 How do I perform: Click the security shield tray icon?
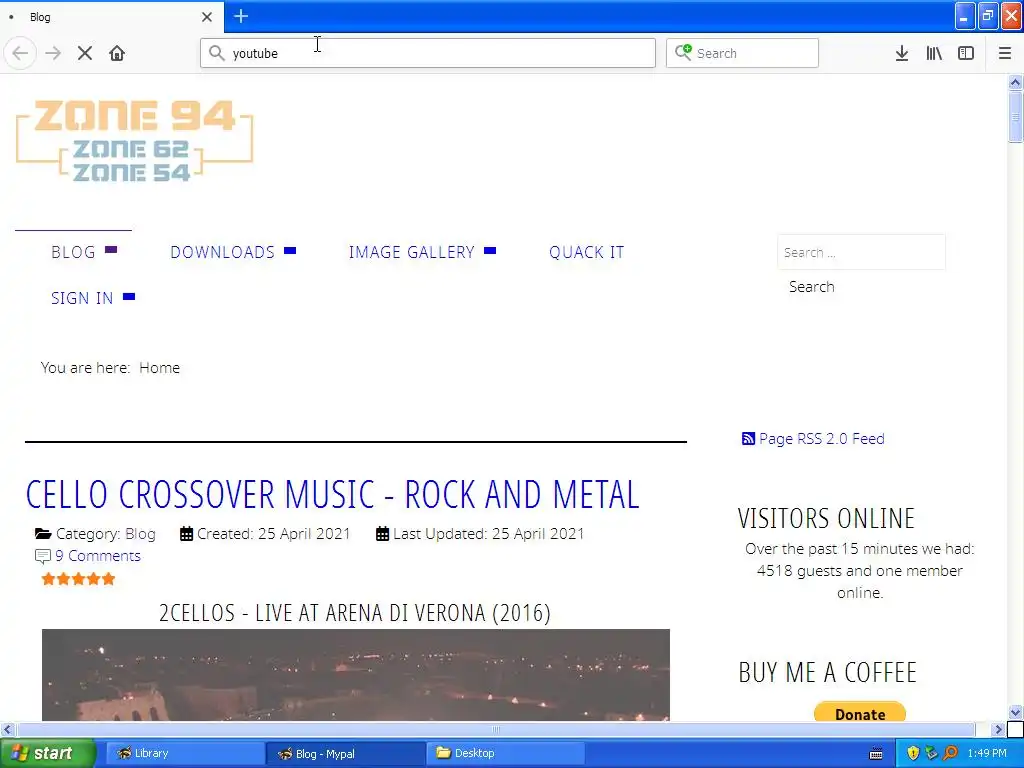point(913,753)
